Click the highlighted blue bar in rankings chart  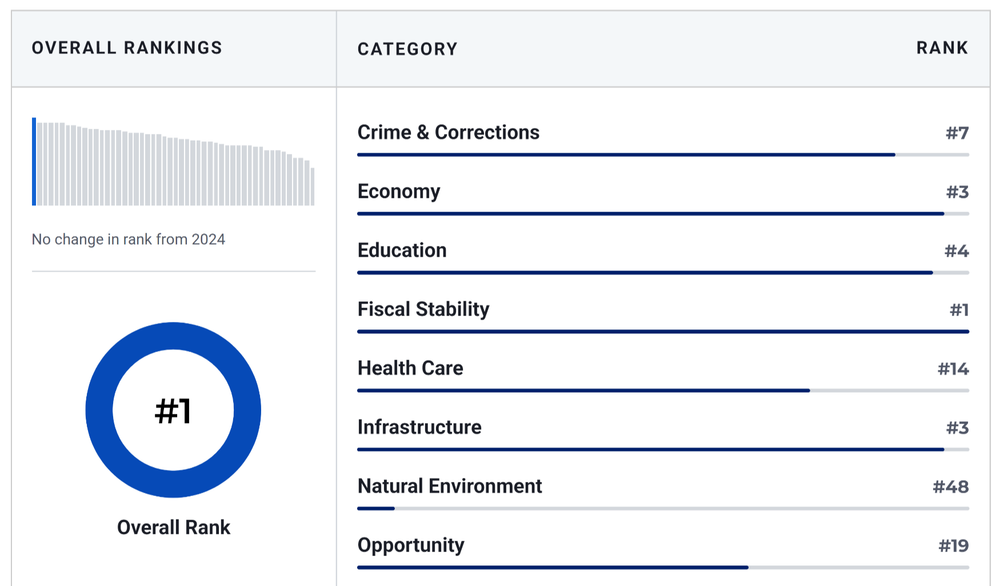click(34, 162)
